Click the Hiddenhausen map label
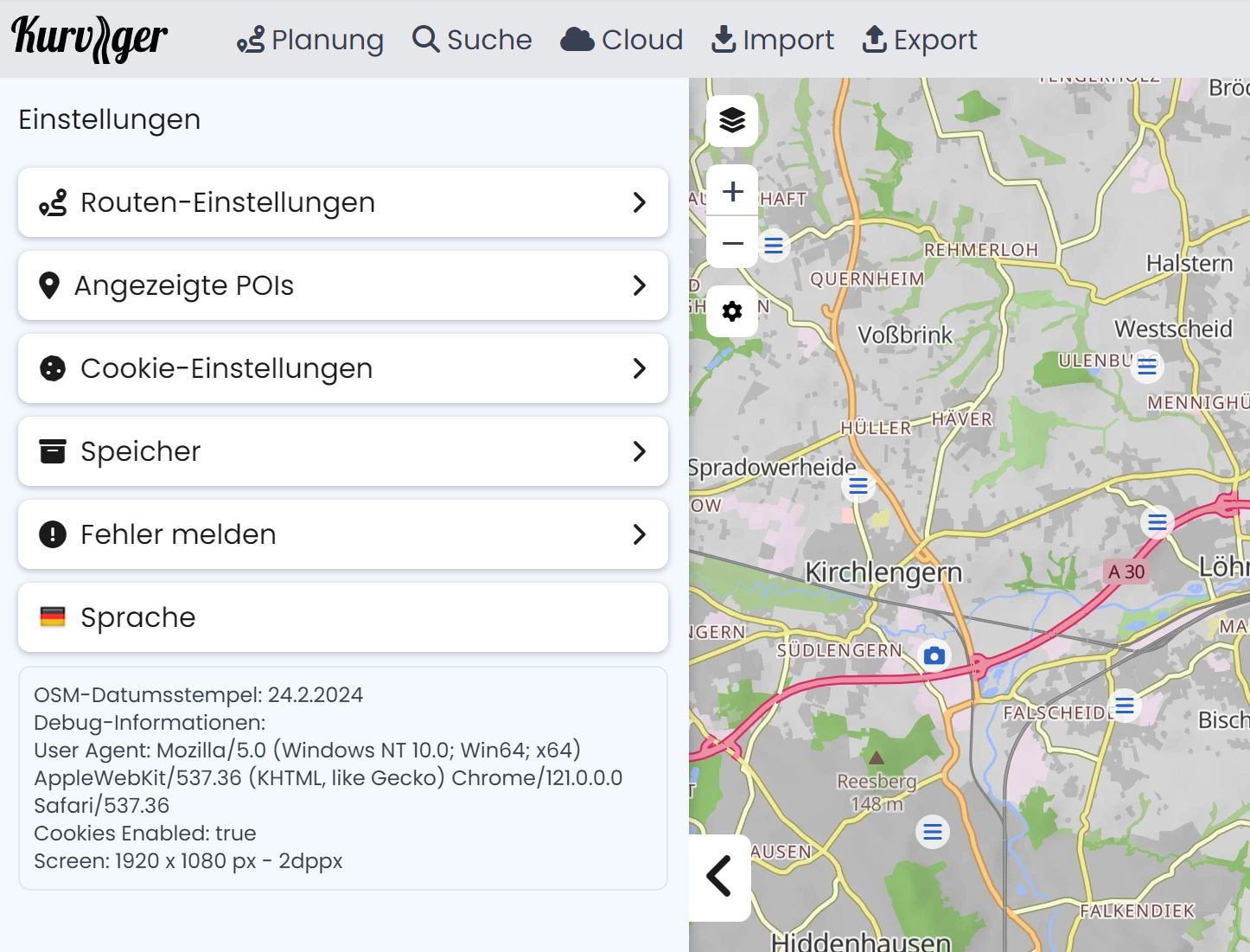This screenshot has width=1250, height=952. click(x=861, y=941)
